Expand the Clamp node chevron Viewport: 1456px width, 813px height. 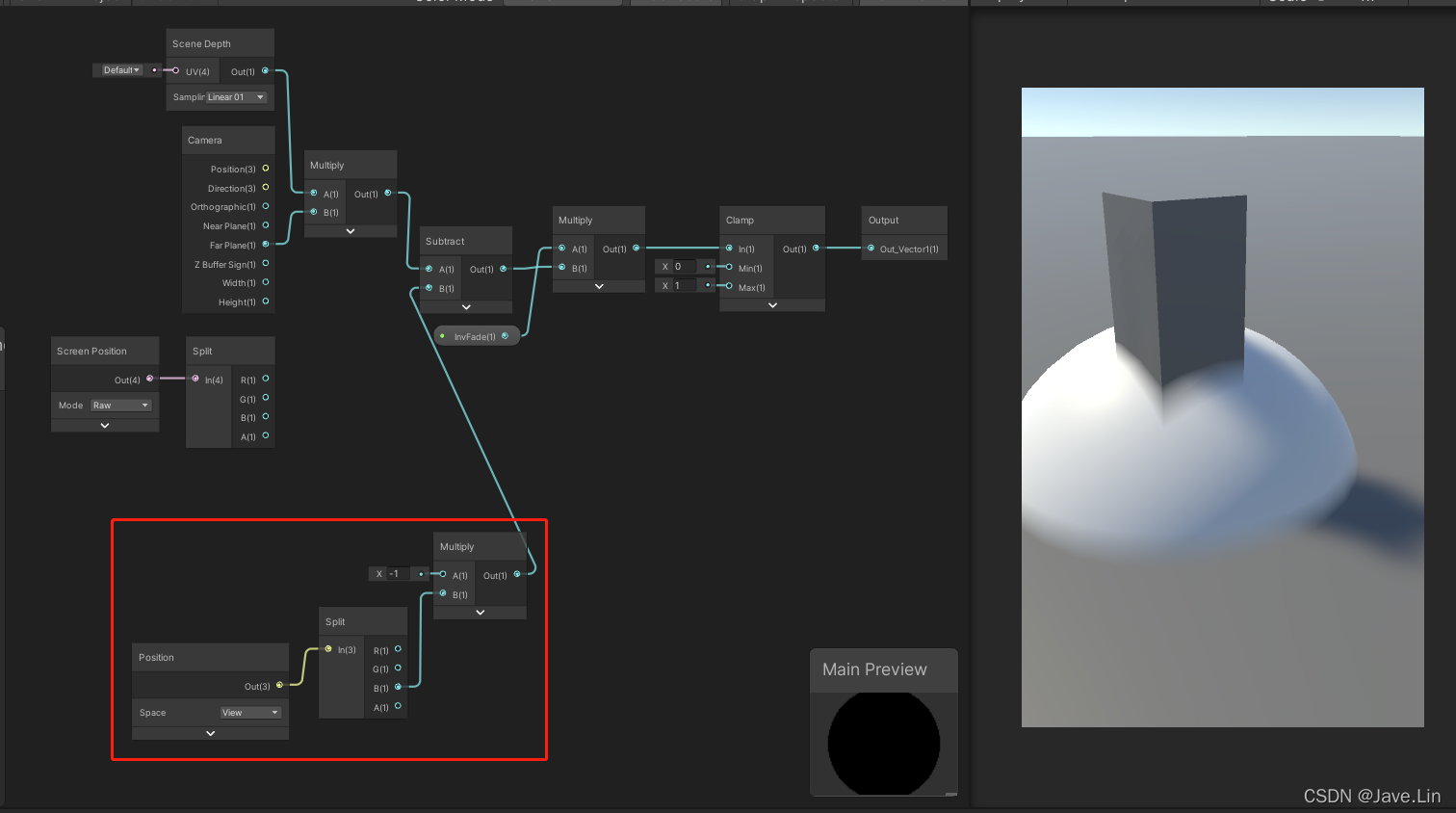click(x=771, y=305)
